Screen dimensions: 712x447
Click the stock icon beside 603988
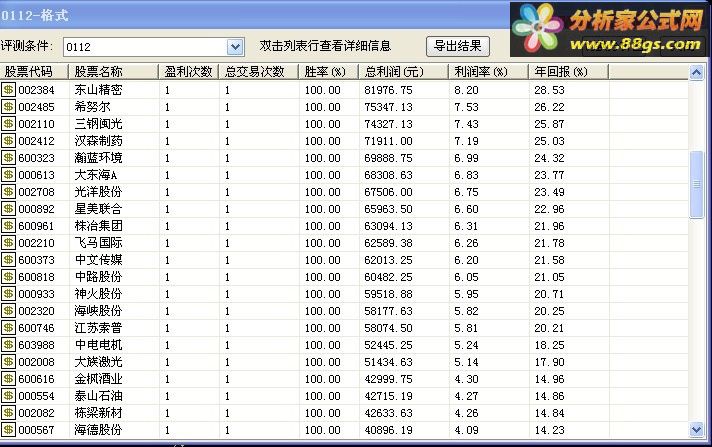point(8,345)
